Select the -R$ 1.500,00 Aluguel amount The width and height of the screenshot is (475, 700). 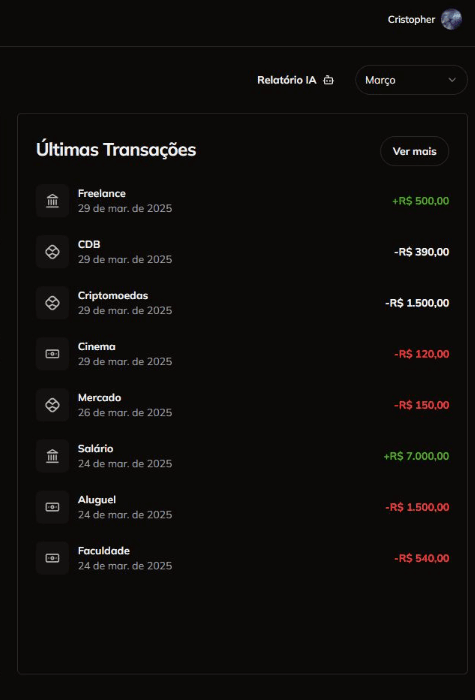click(x=417, y=507)
